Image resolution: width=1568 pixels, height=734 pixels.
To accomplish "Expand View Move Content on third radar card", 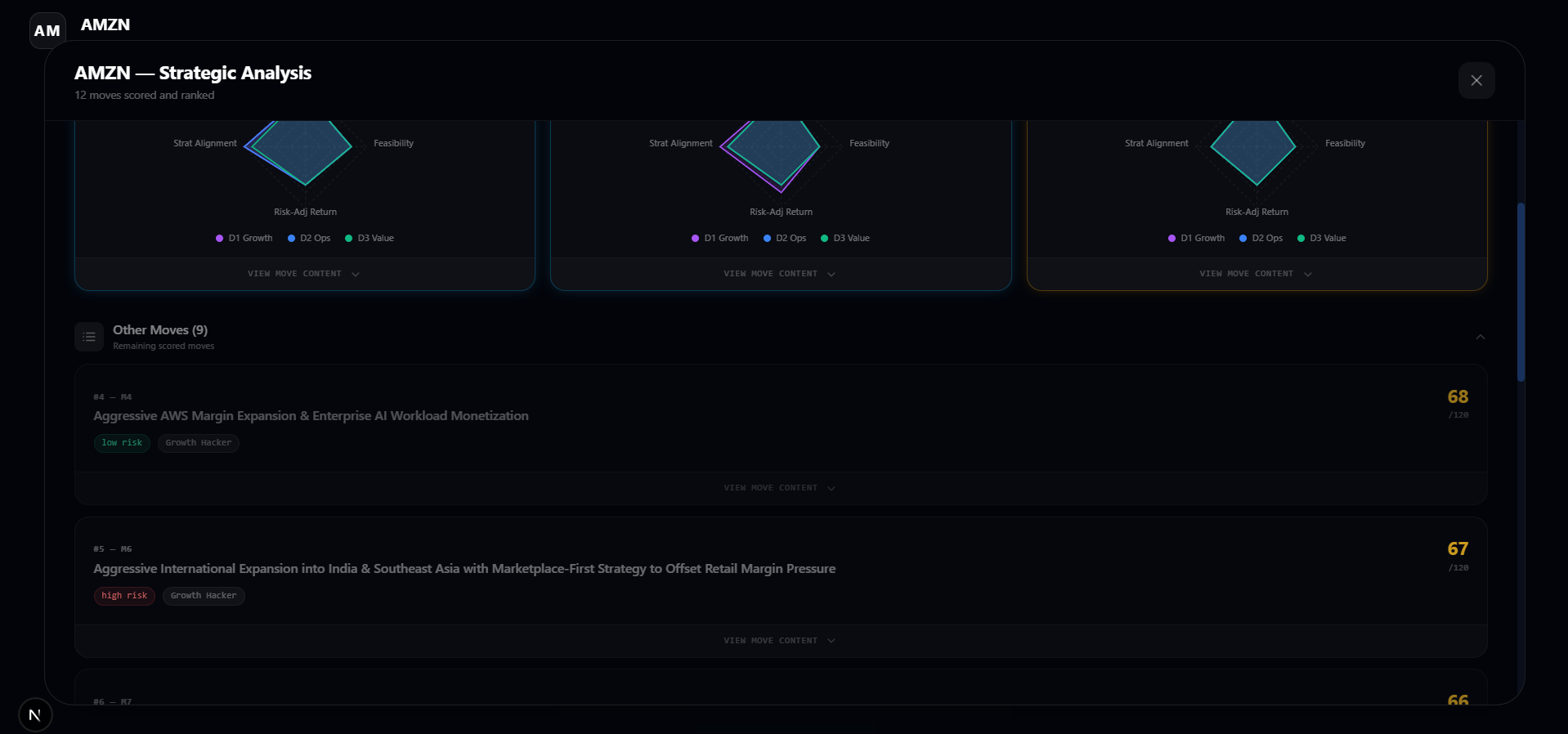I will 1257,274.
